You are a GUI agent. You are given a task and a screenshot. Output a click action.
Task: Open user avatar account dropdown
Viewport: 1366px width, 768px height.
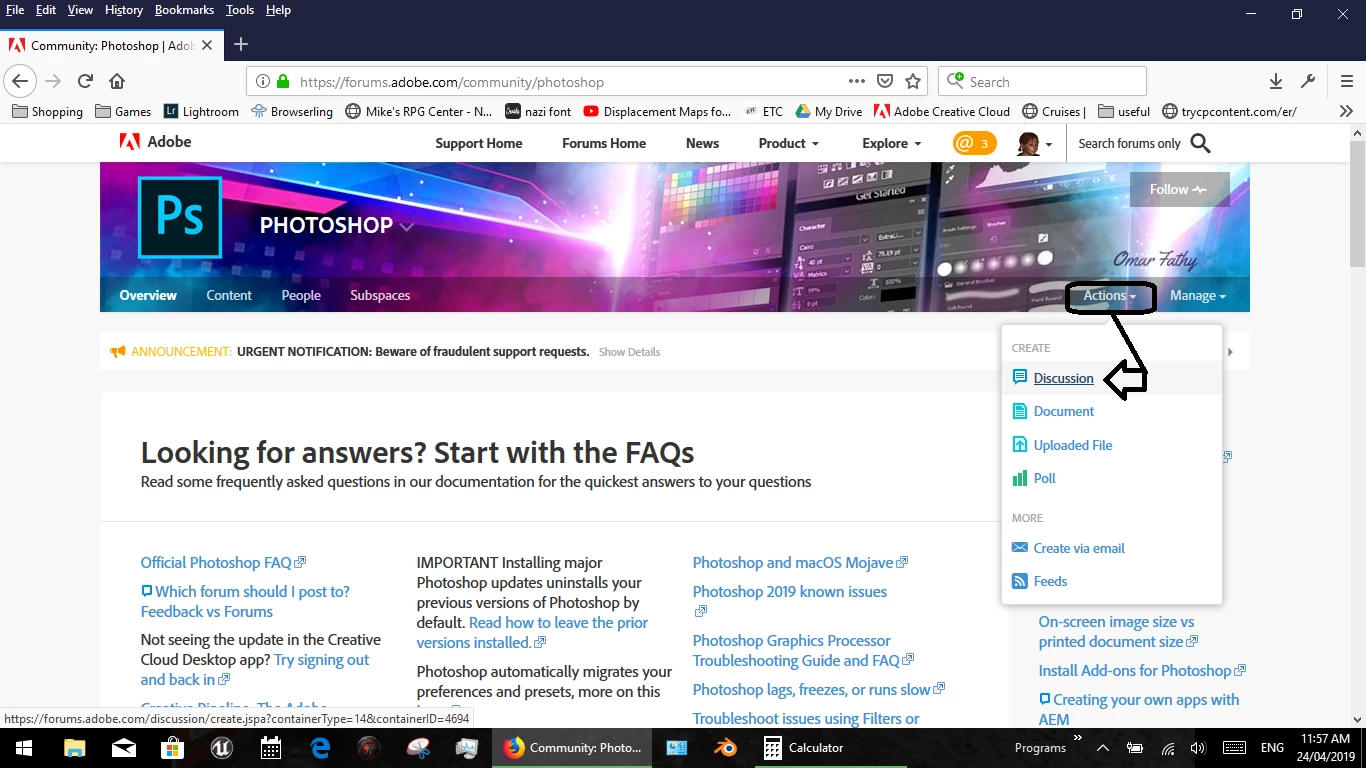point(1034,143)
